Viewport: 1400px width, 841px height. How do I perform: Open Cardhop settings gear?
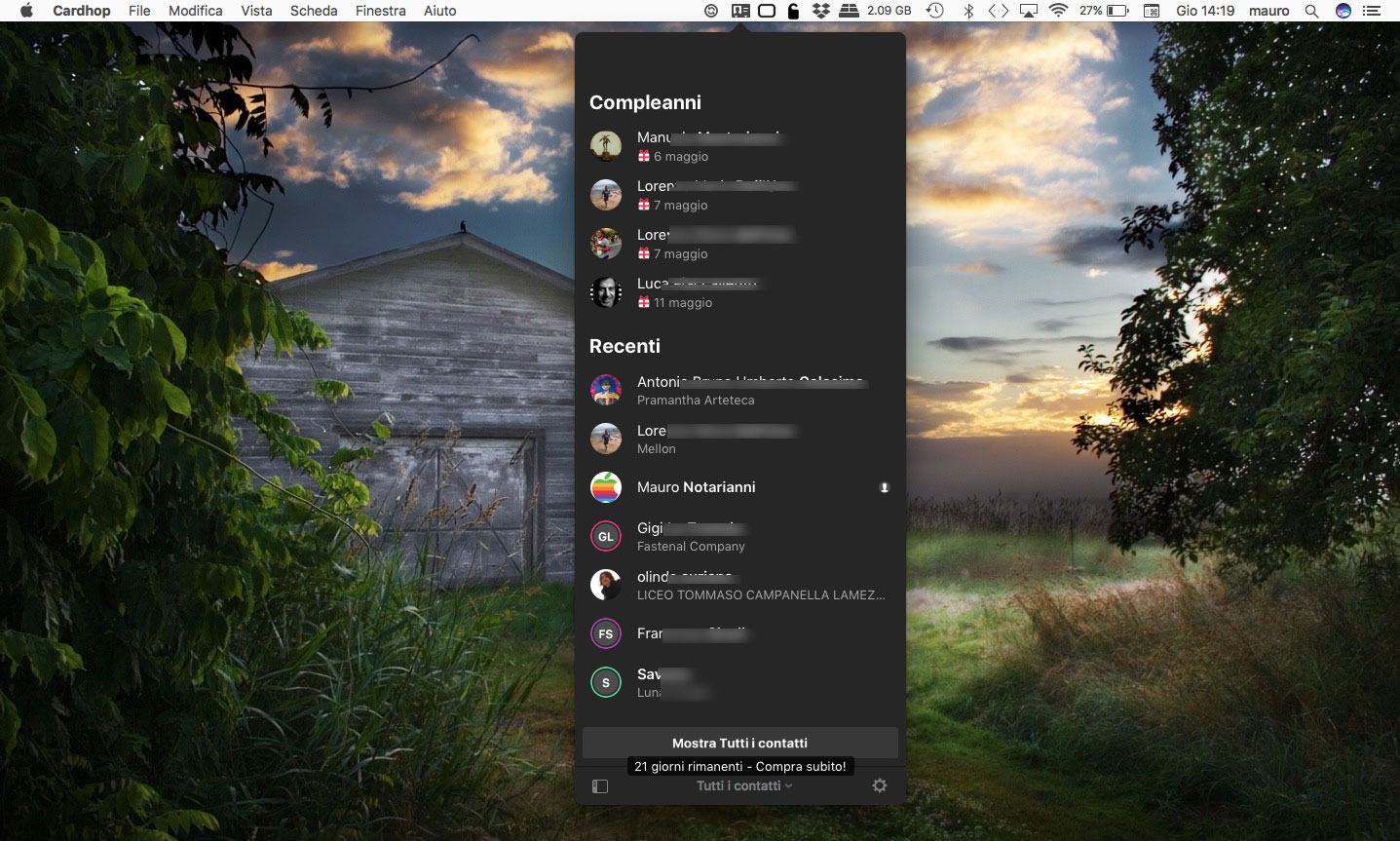(x=880, y=785)
